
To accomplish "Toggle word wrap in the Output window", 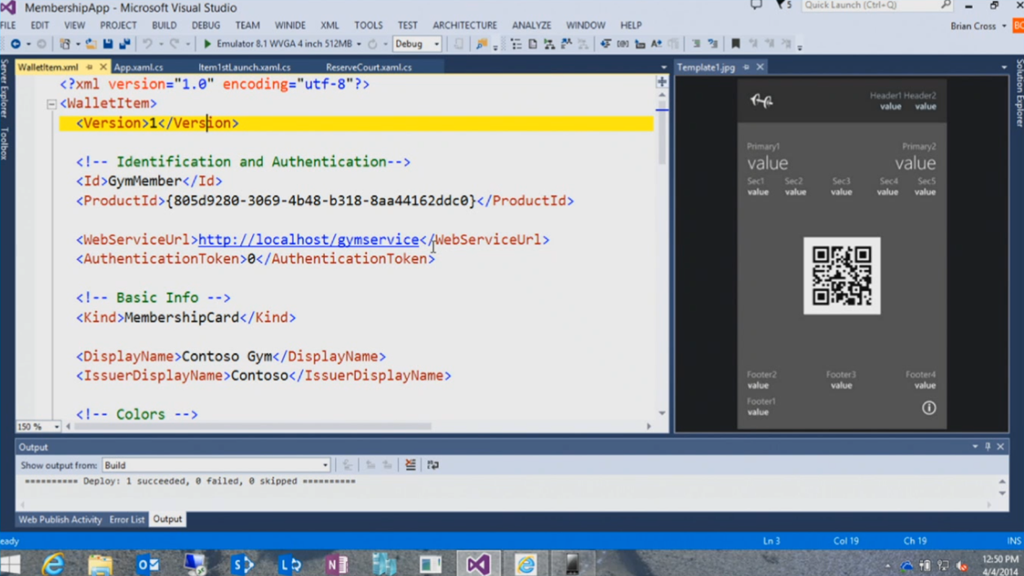I will click(x=433, y=465).
